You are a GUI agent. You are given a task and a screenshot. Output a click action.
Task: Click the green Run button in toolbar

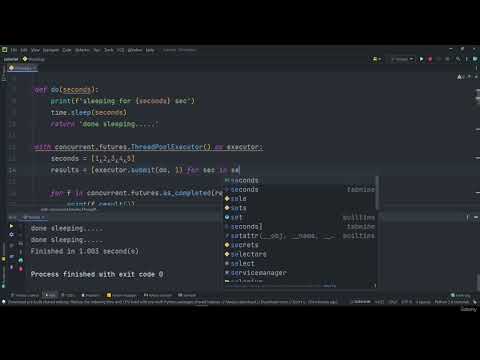point(421,59)
